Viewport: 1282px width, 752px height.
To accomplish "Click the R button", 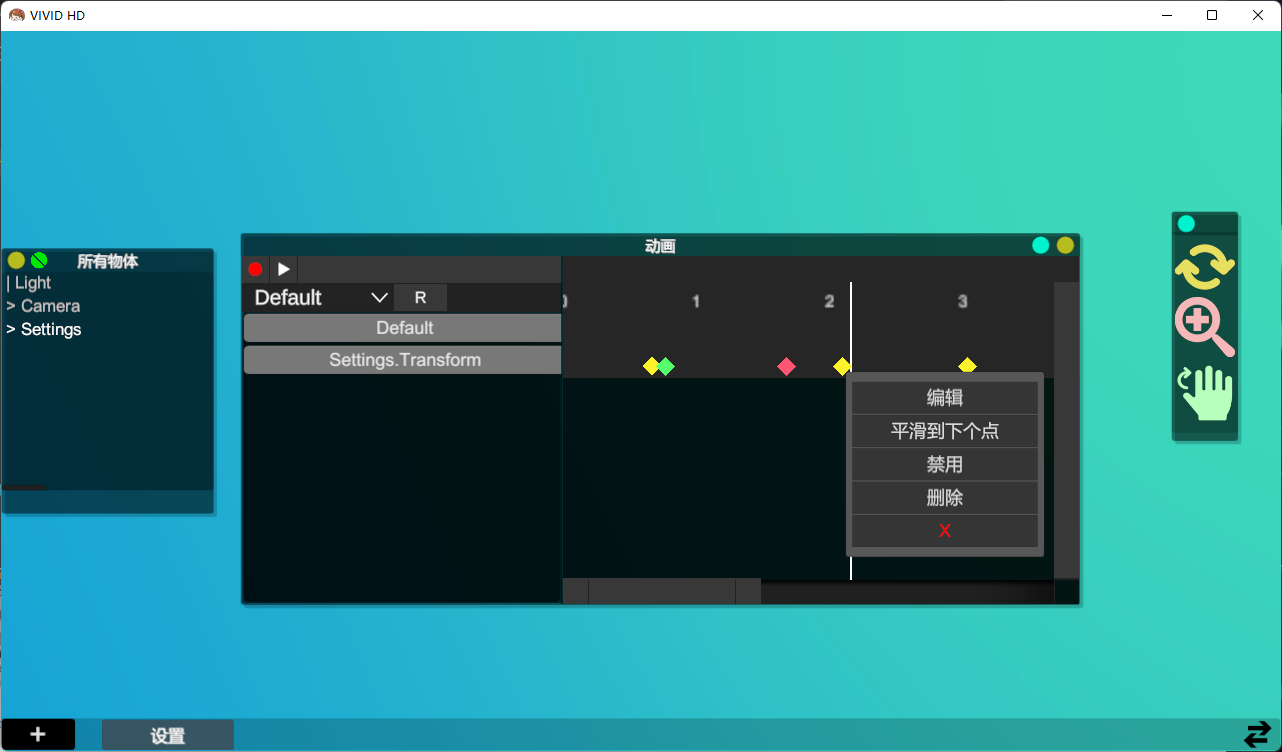I will (x=420, y=297).
